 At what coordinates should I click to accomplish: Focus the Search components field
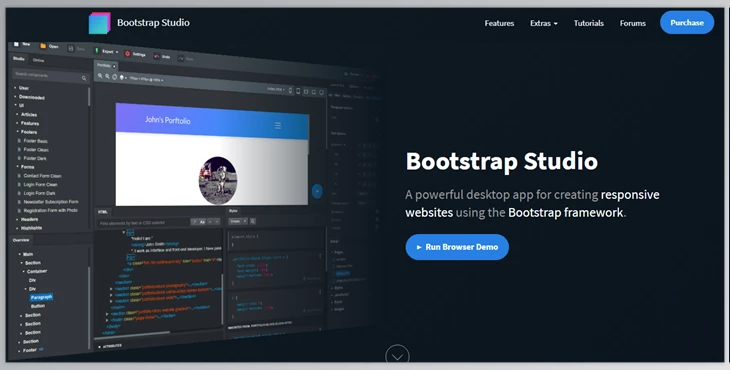[50, 76]
